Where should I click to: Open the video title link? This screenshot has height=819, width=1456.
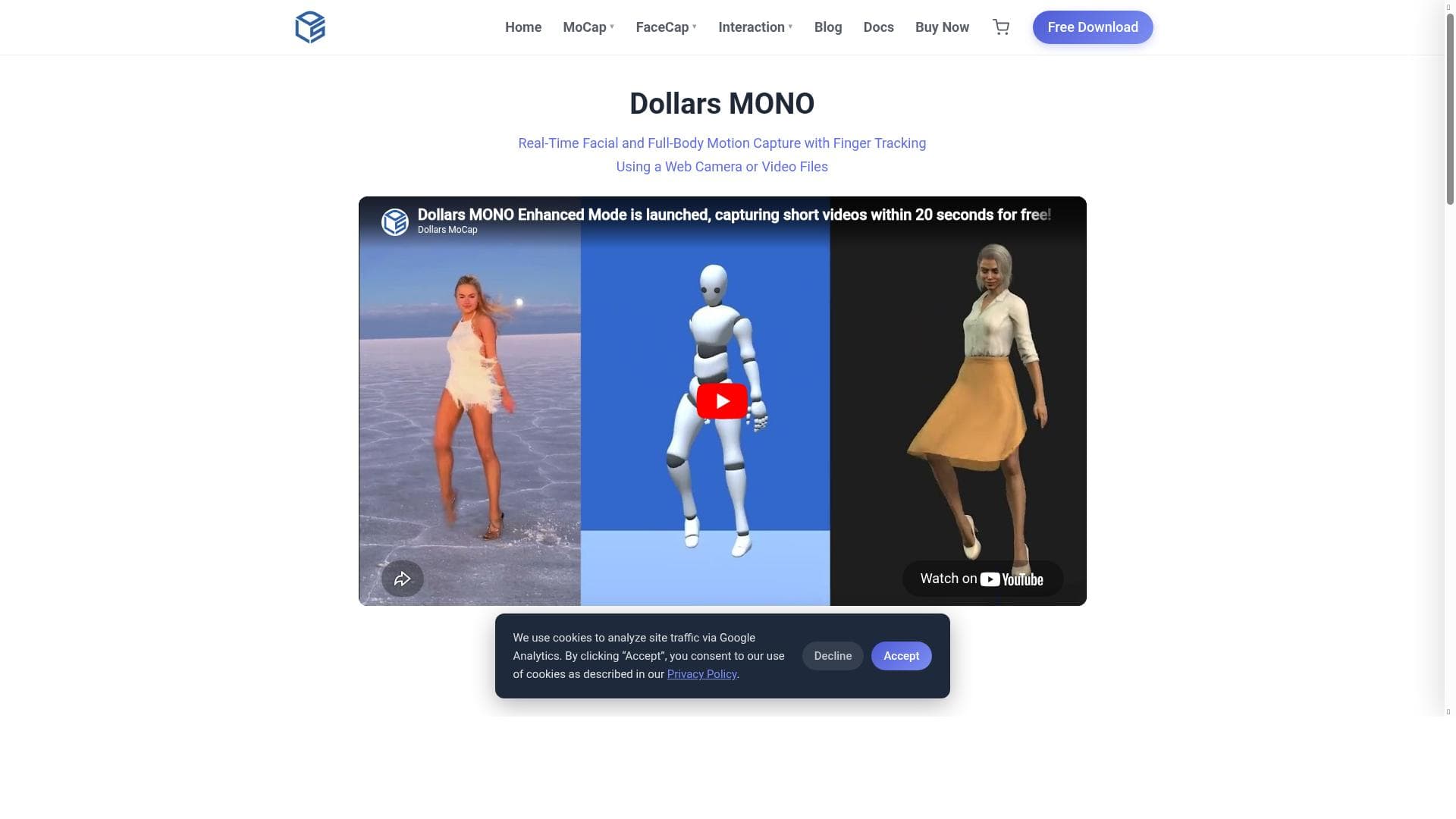coord(734,215)
